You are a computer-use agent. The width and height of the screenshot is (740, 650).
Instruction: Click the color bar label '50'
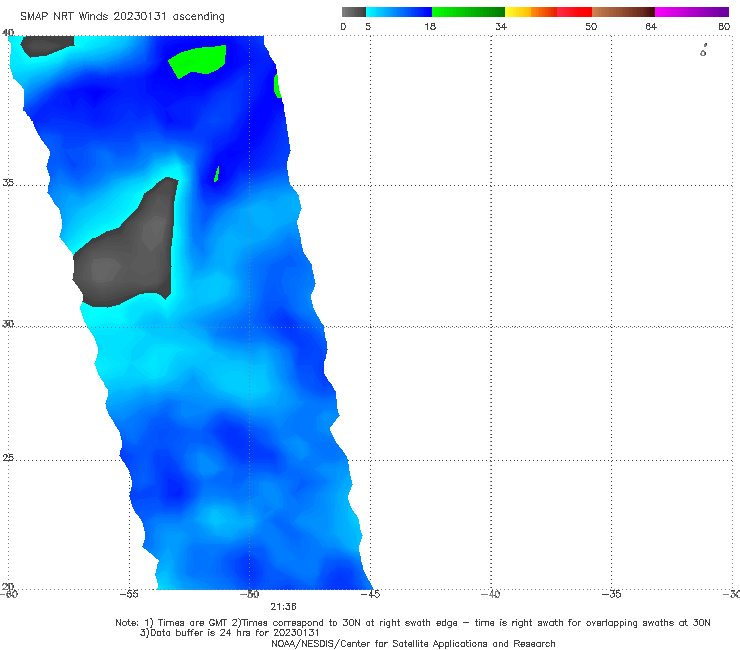click(x=591, y=26)
